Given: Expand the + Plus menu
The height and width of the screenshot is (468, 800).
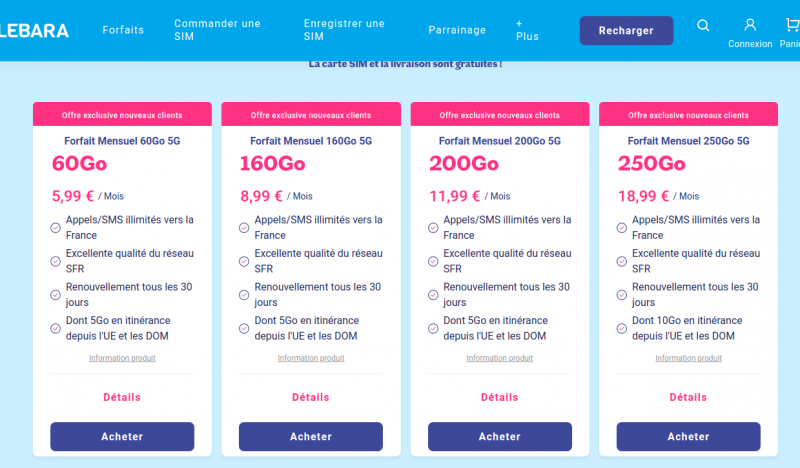Looking at the screenshot, I should [x=527, y=30].
